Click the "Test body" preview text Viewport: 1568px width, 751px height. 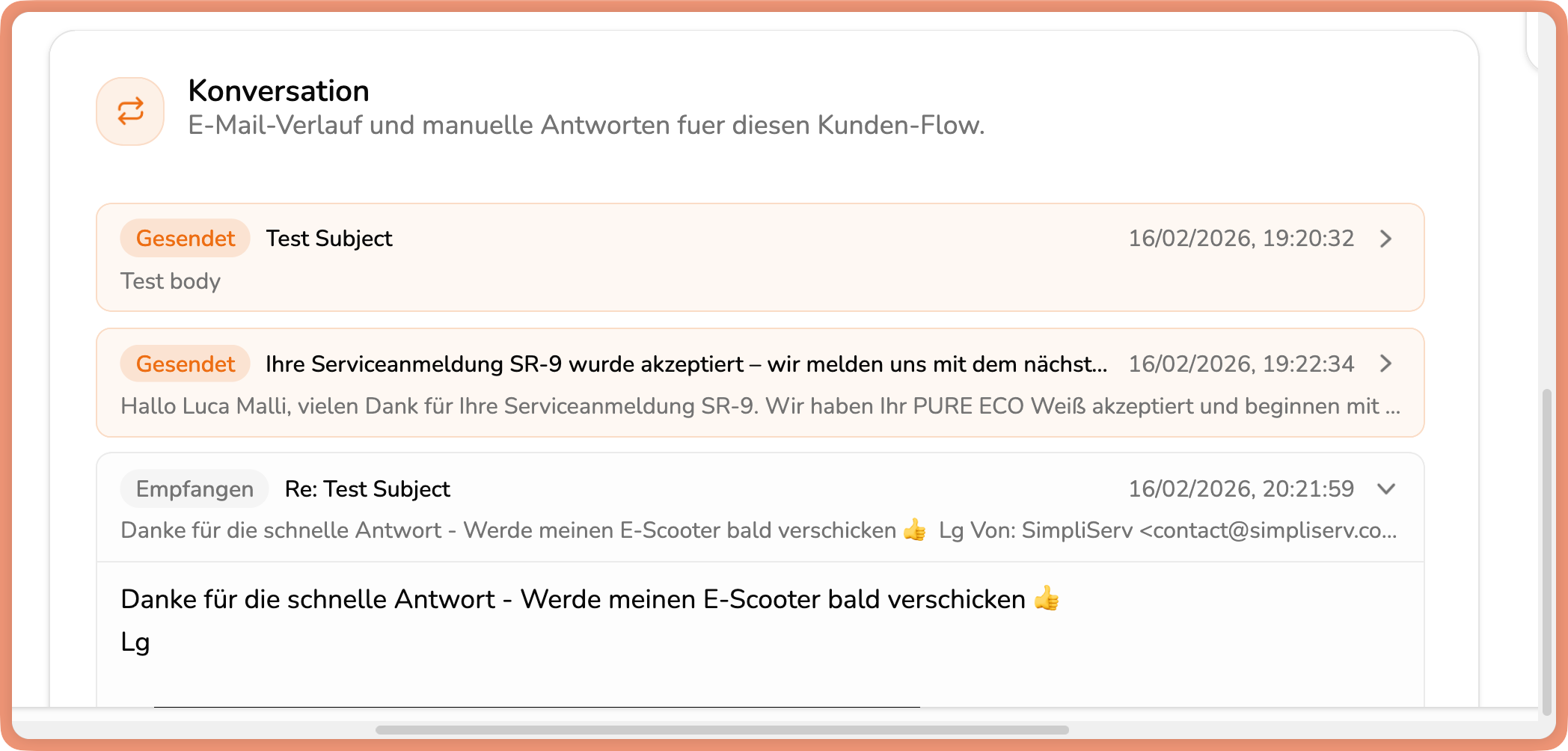coord(170,281)
